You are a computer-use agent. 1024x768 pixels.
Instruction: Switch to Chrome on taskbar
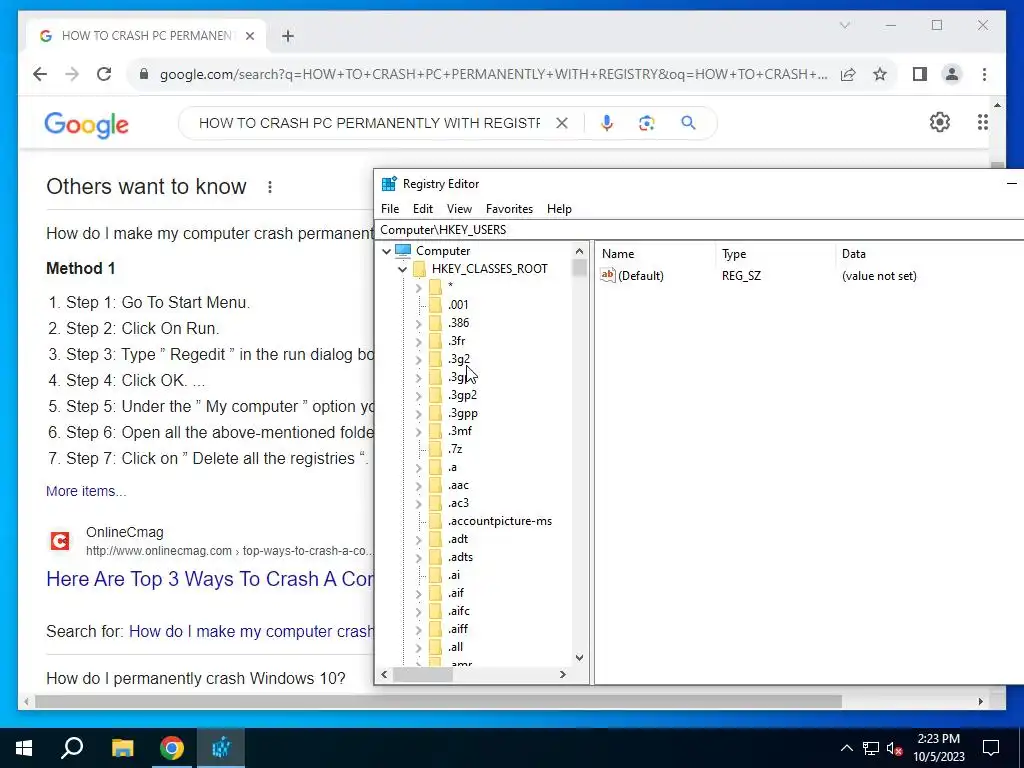tap(172, 748)
